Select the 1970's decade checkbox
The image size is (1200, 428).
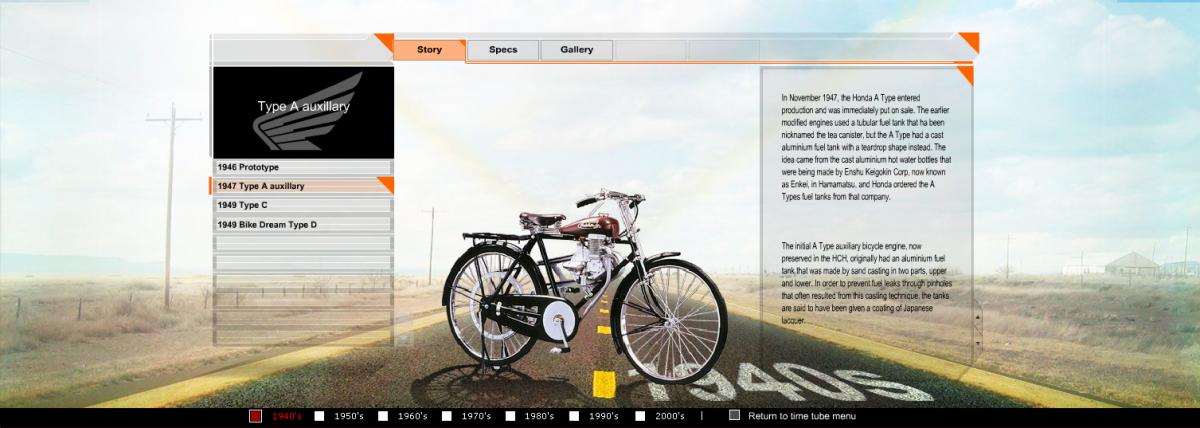click(447, 416)
